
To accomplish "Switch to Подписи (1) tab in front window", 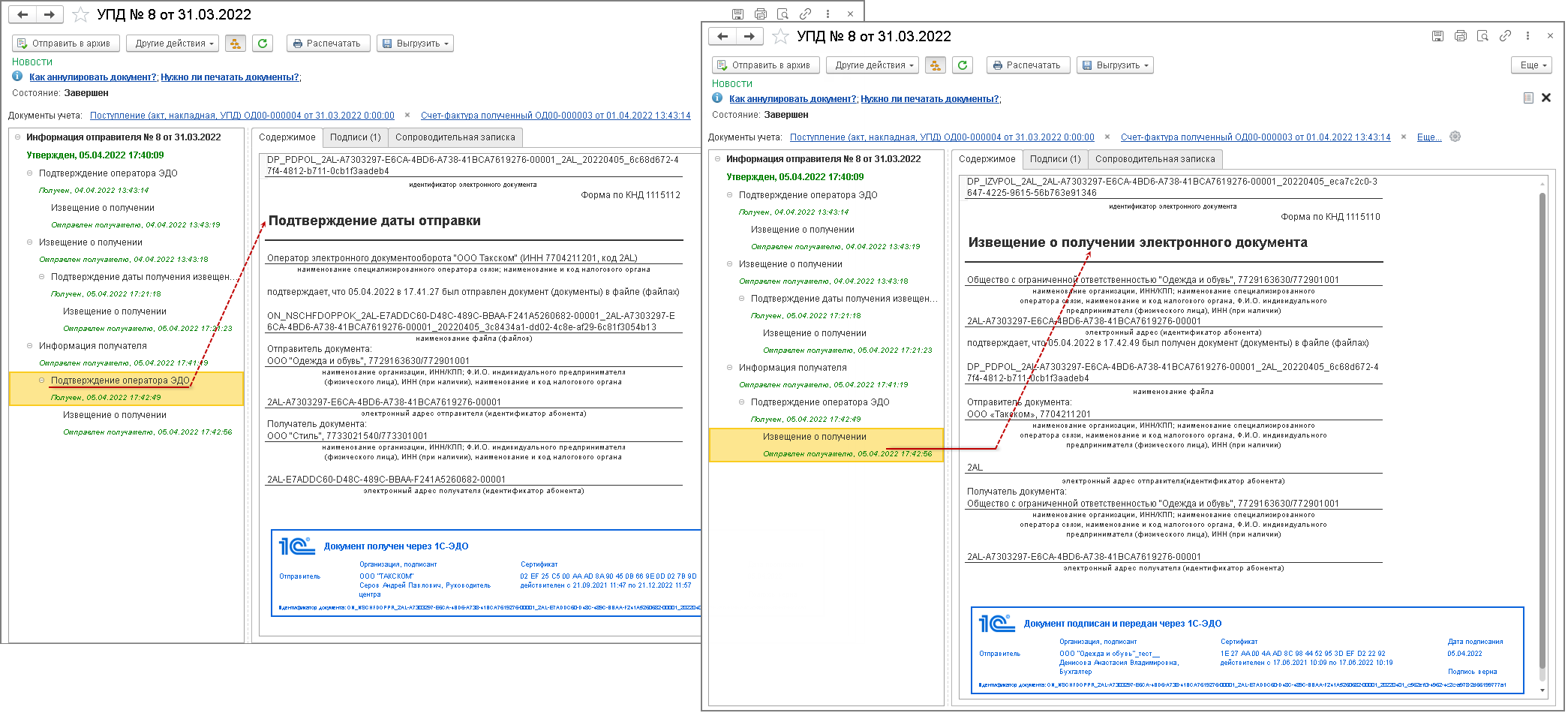I will point(1056,159).
